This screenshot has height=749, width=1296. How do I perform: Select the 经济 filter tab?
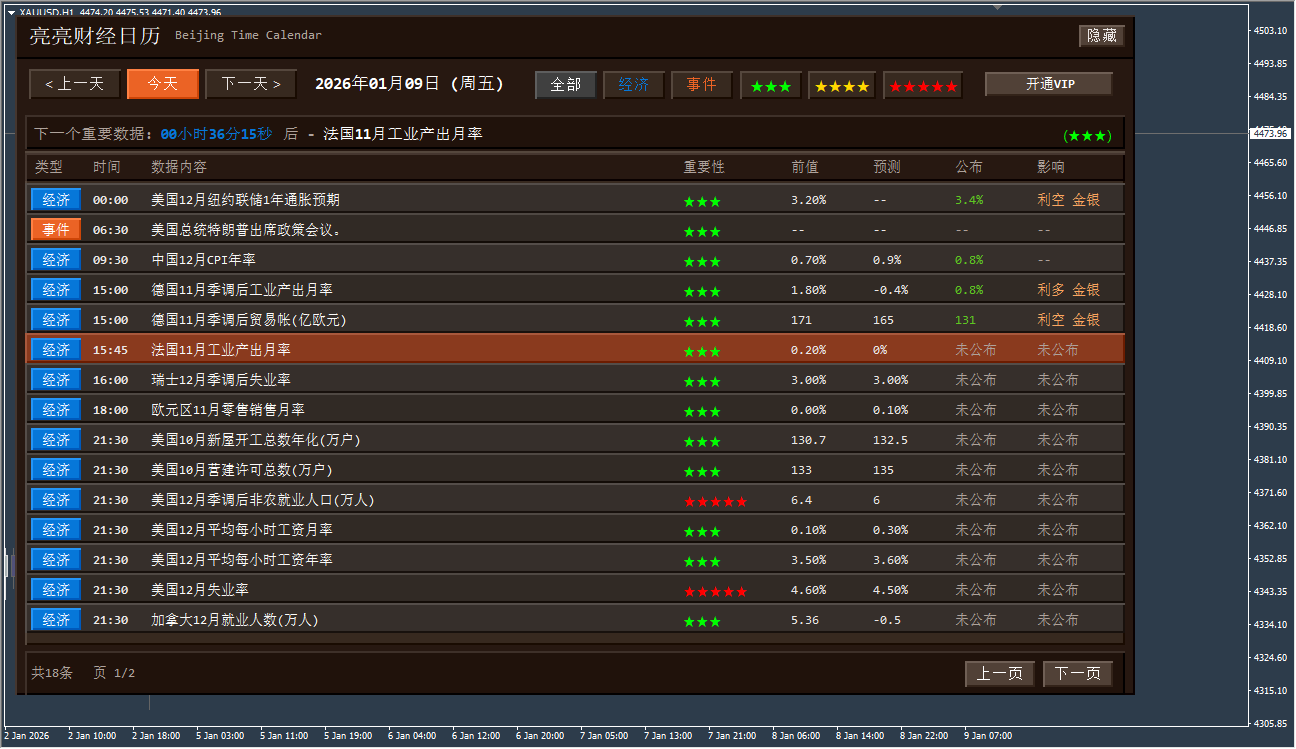(634, 85)
